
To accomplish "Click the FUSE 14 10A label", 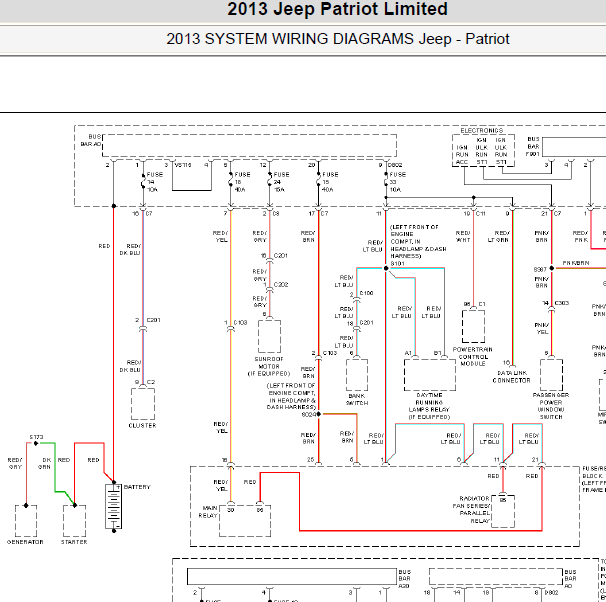I will click(155, 182).
